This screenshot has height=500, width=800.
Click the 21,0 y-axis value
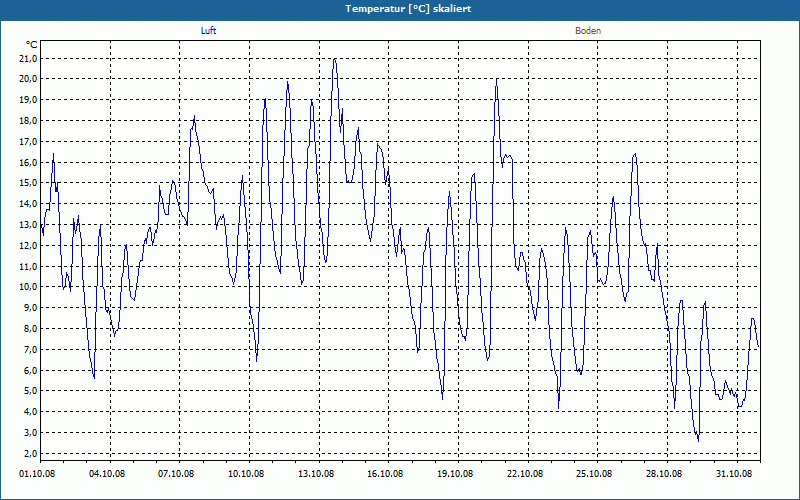point(29,59)
